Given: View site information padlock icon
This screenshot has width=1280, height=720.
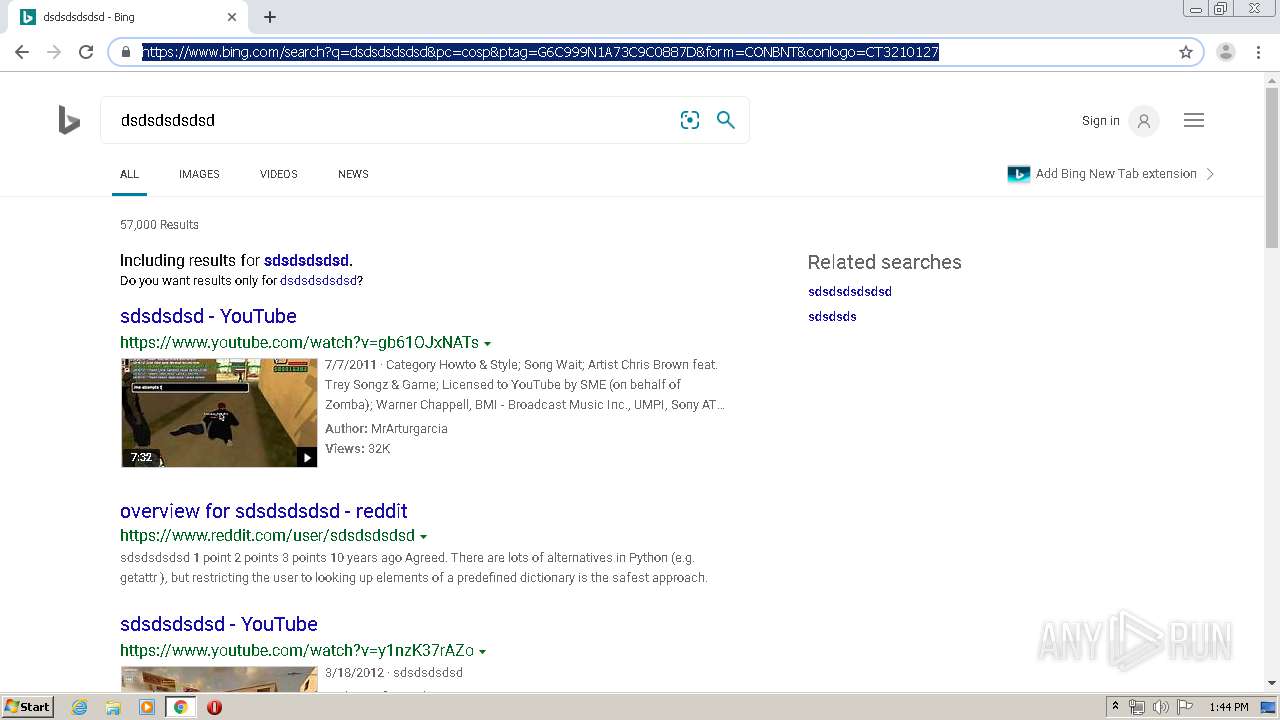Looking at the screenshot, I should click(x=126, y=52).
